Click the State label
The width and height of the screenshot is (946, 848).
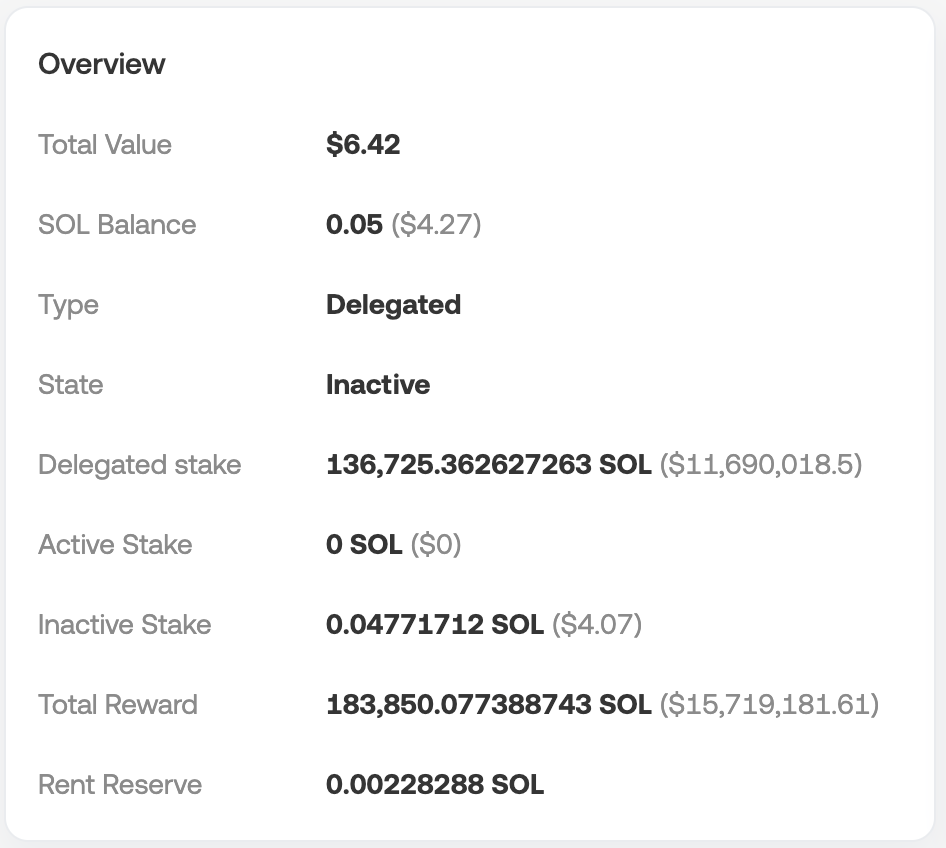pos(70,385)
